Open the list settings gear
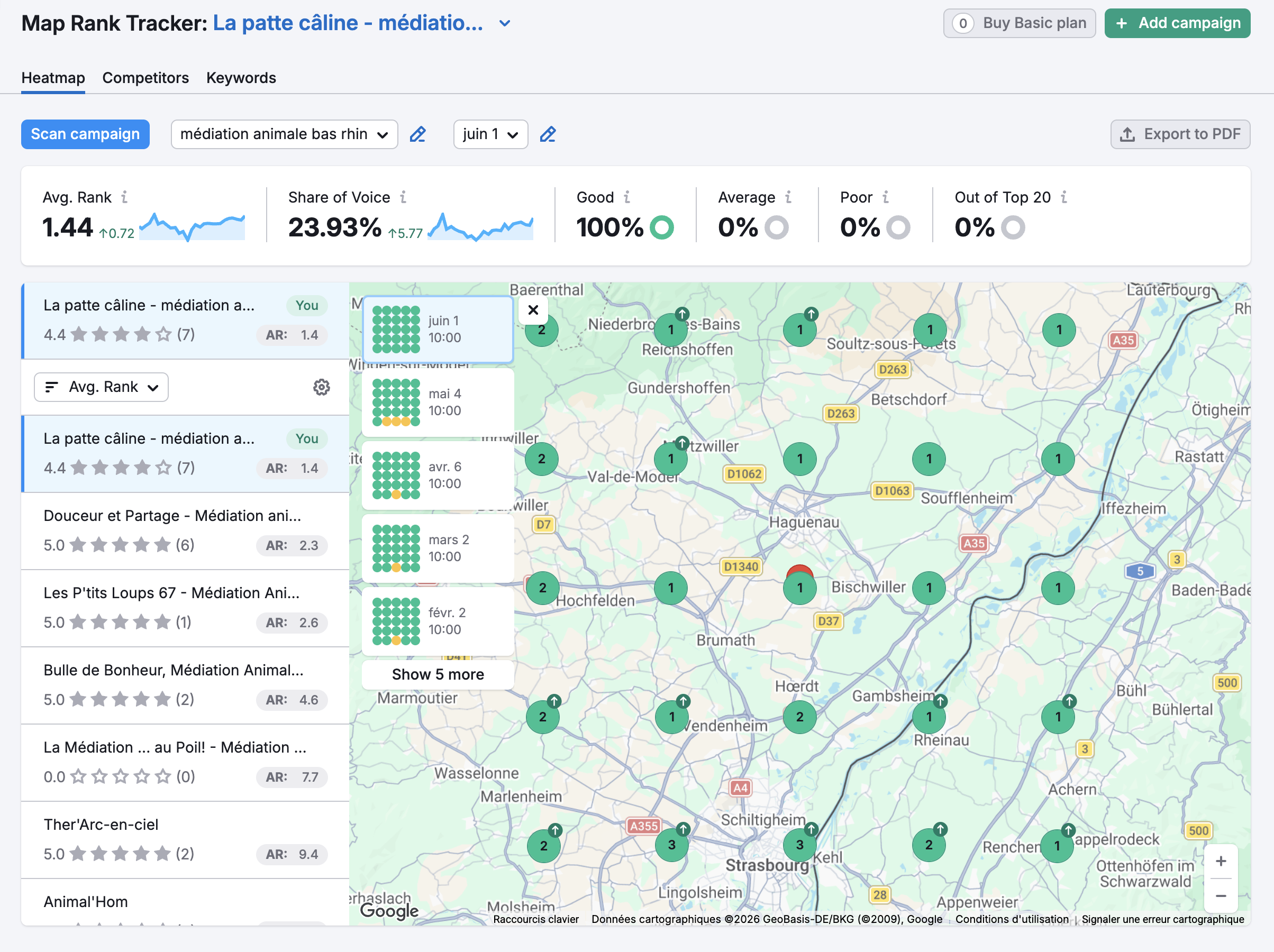The height and width of the screenshot is (952, 1274). click(x=321, y=387)
